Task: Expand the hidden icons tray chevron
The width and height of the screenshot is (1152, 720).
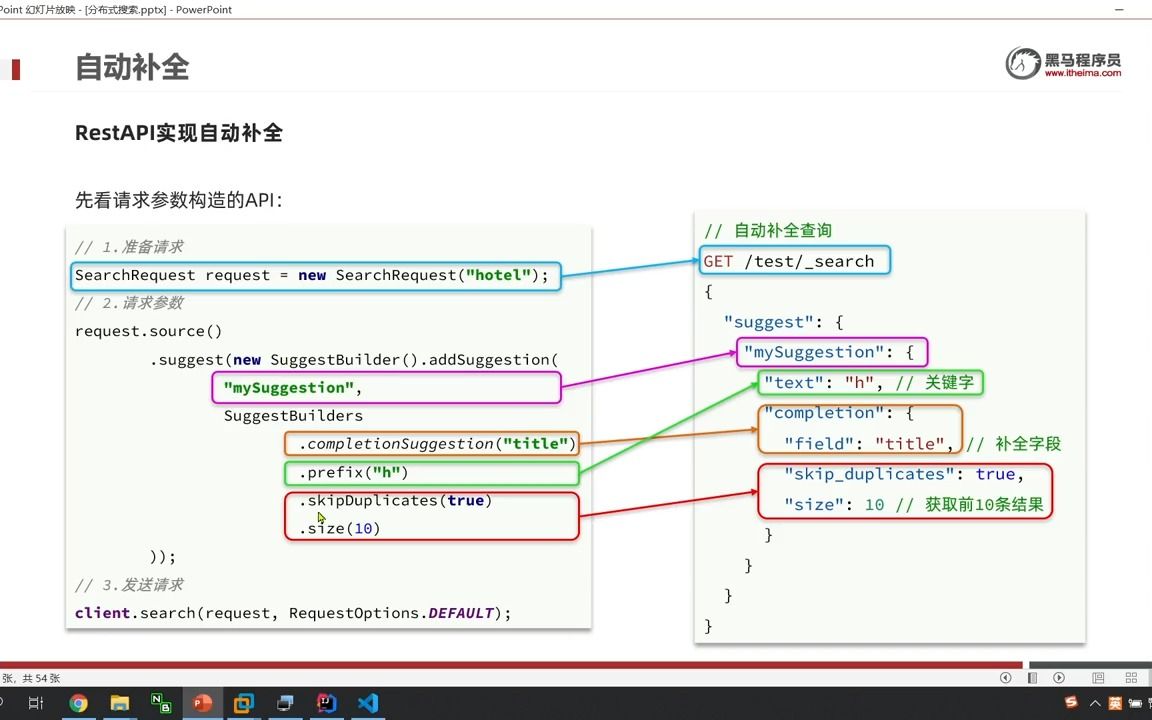Action: [1093, 703]
